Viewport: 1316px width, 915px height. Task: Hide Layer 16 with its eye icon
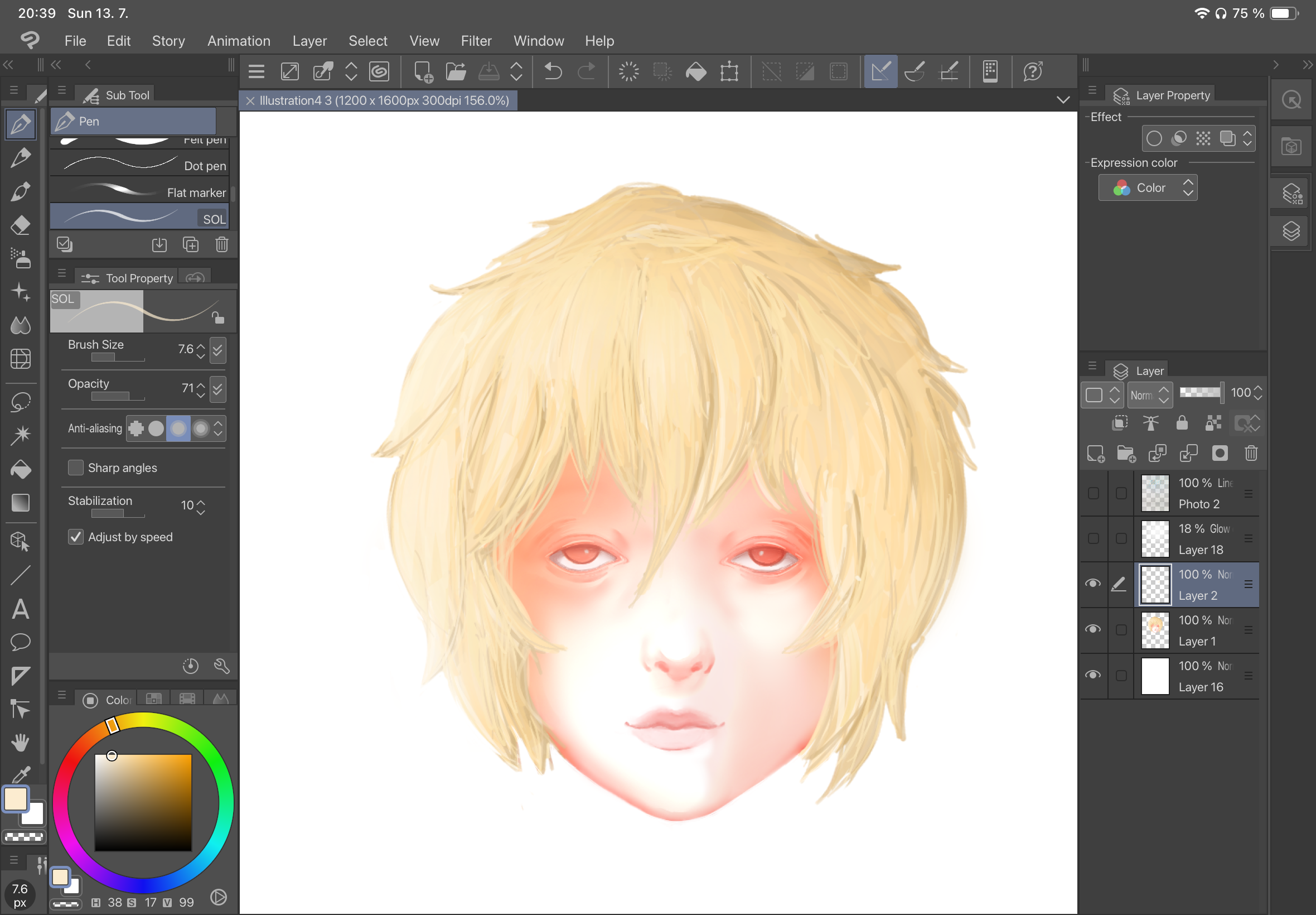click(x=1093, y=675)
